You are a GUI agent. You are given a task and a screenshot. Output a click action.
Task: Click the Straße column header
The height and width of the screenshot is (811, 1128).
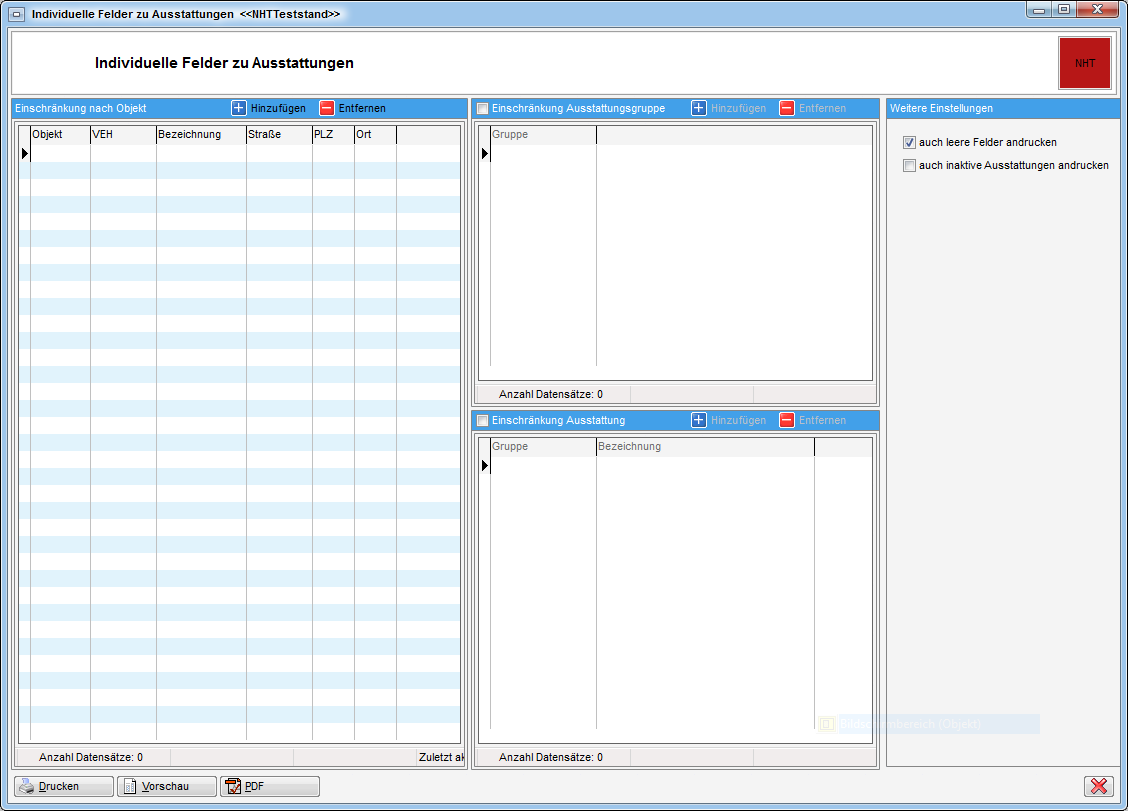pos(278,135)
